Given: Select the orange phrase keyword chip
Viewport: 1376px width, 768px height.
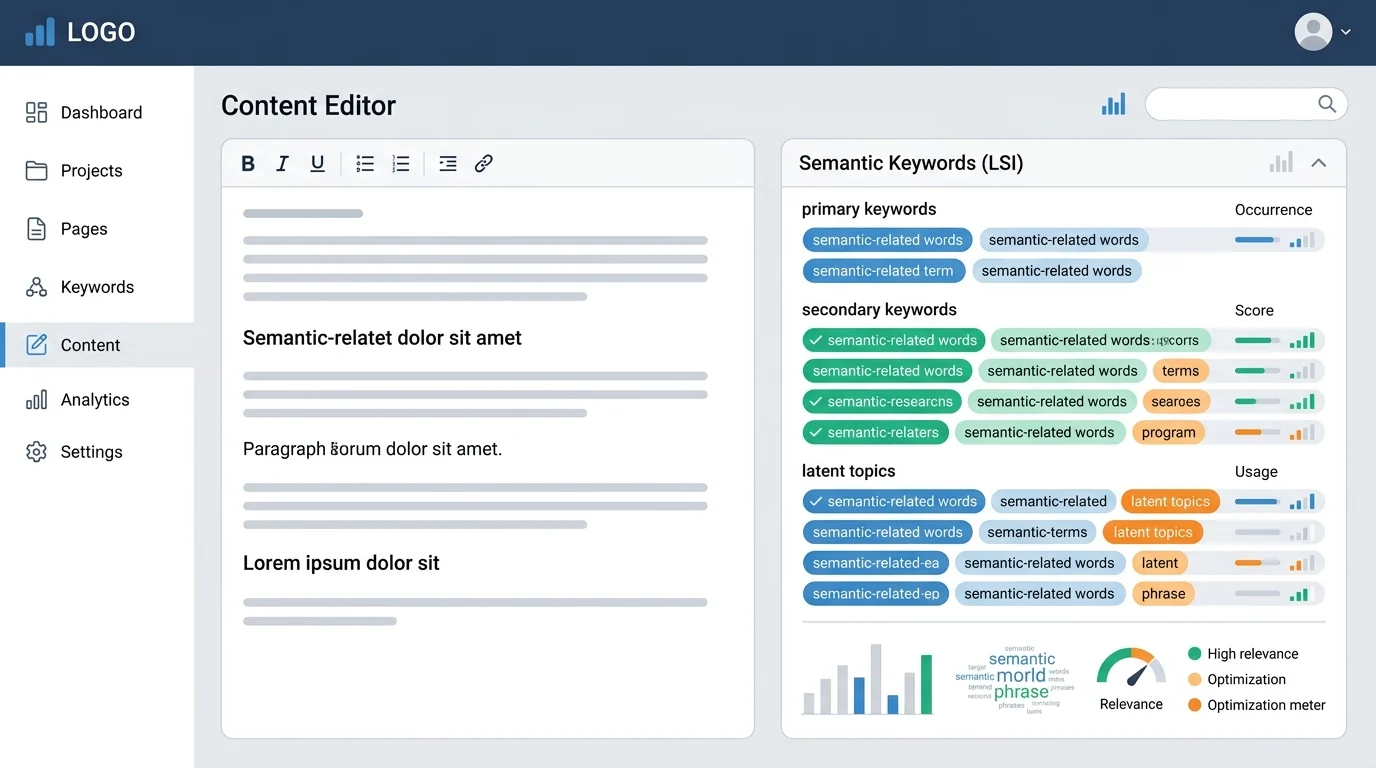Looking at the screenshot, I should pyautogui.click(x=1163, y=594).
